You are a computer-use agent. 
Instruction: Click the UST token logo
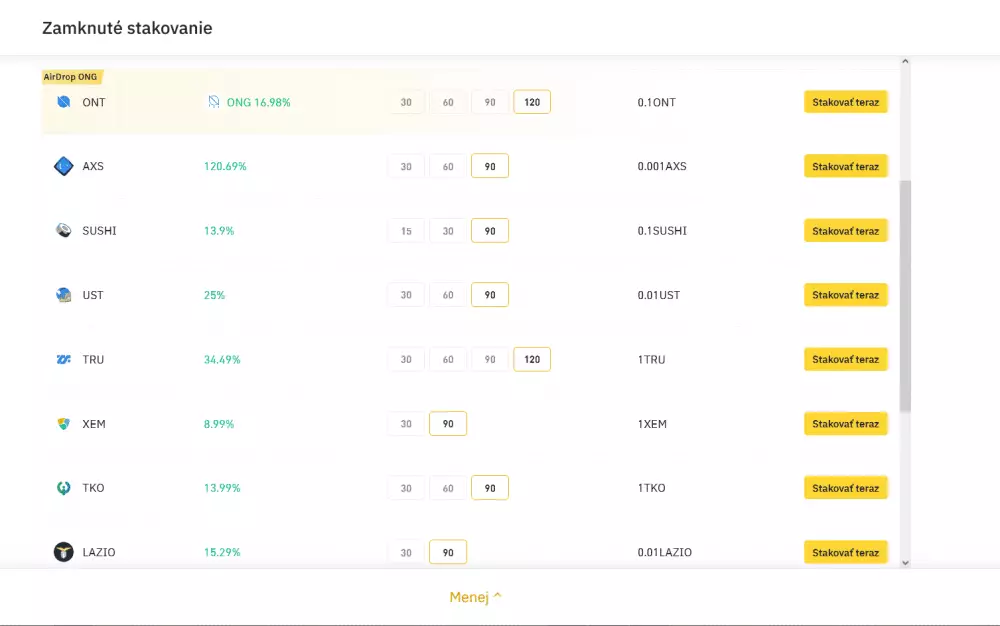[63, 294]
